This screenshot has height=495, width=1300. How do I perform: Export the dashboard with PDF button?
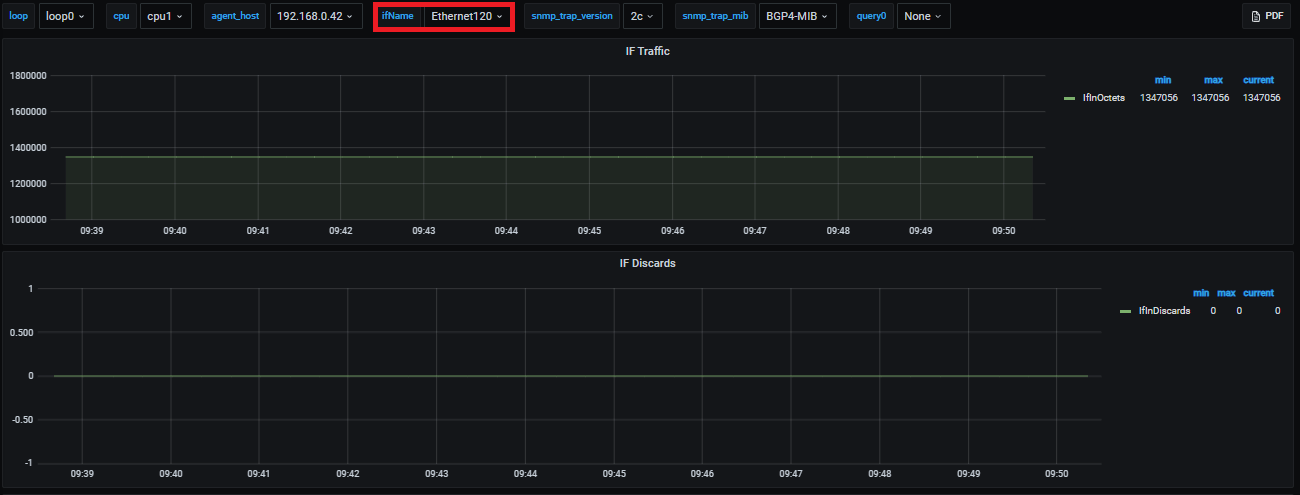point(1267,16)
